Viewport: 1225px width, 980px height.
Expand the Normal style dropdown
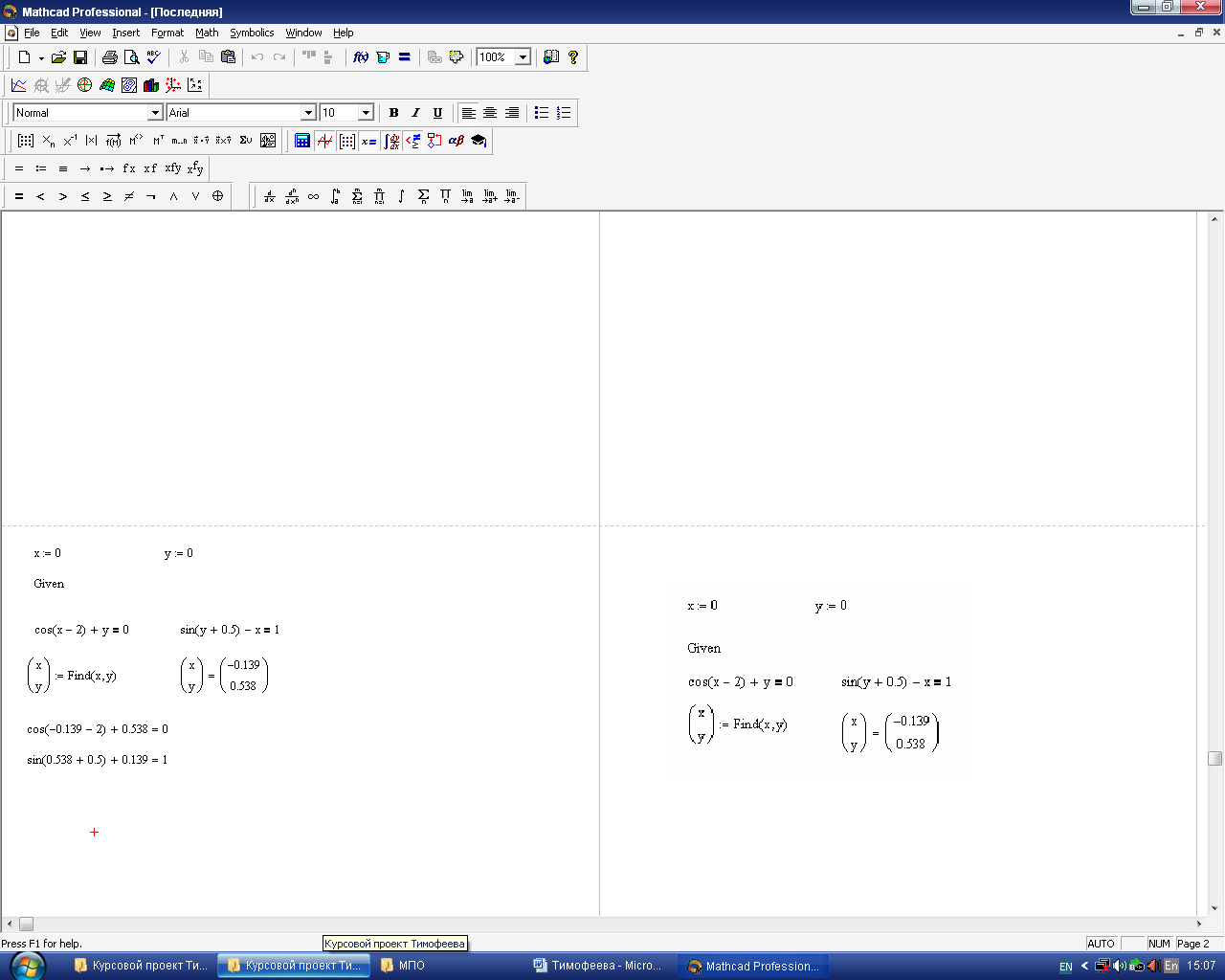155,113
